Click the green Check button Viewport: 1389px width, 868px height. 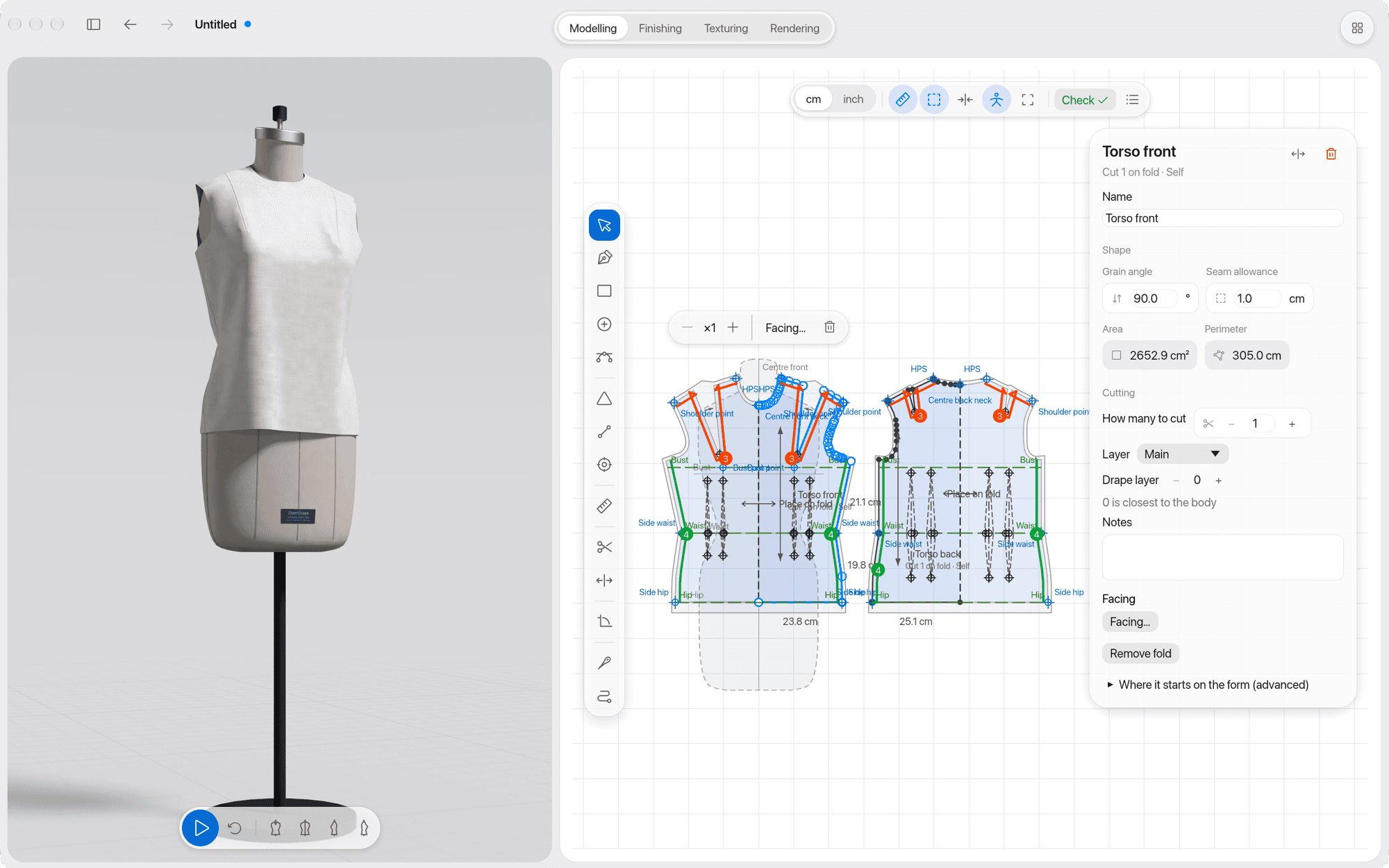[1084, 100]
